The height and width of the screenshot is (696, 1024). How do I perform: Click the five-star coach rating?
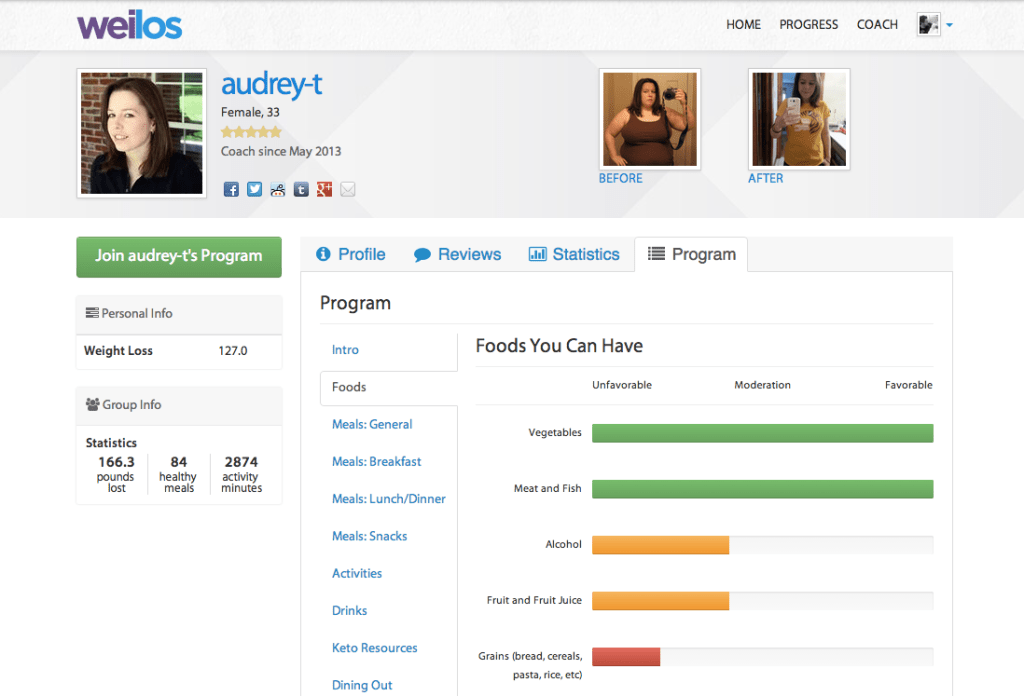[x=251, y=132]
